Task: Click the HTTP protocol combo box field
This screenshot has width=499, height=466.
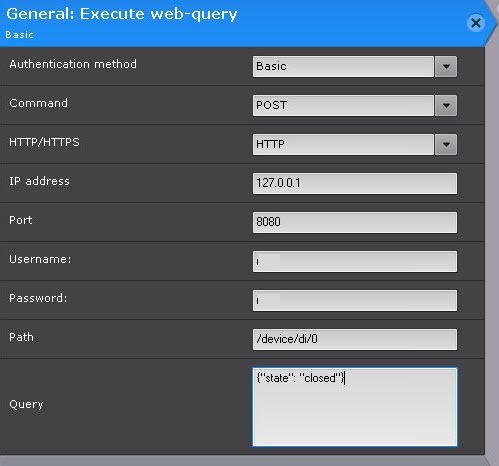Action: click(343, 144)
